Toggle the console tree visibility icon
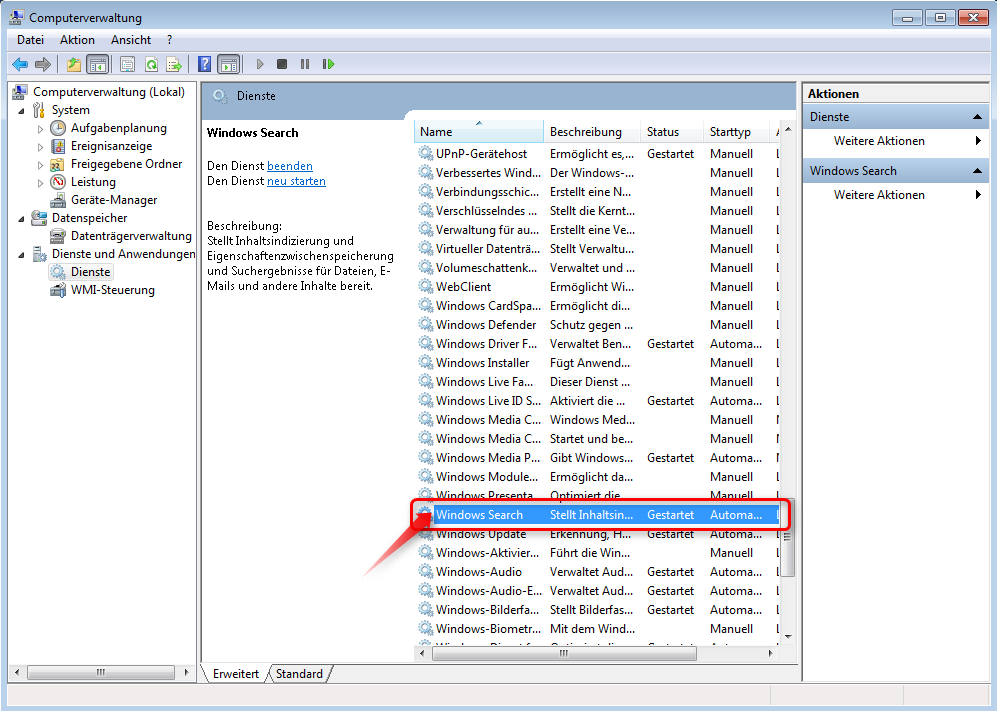Image resolution: width=997 pixels, height=711 pixels. coord(96,64)
